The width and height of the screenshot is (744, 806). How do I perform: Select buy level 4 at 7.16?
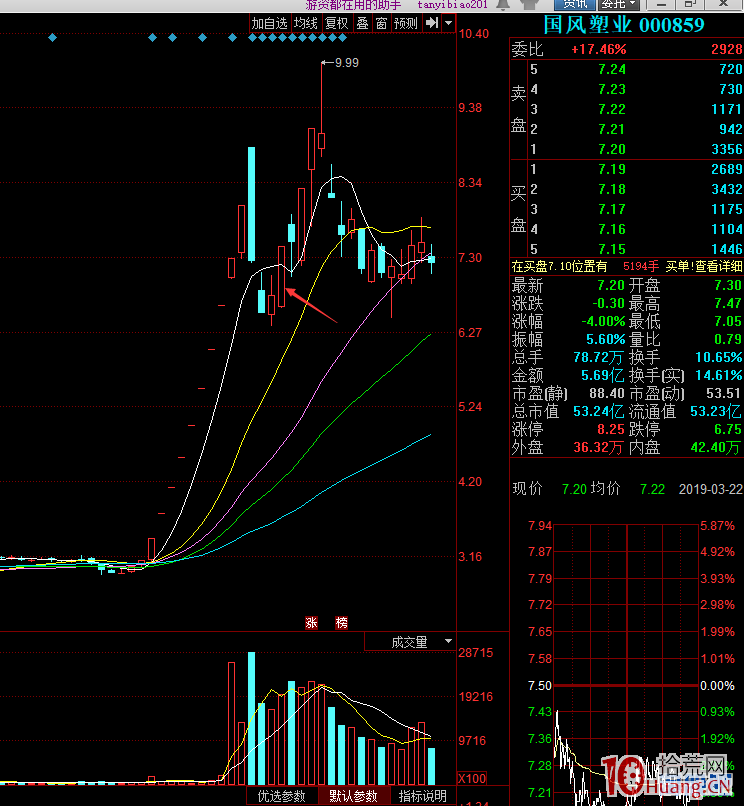[x=627, y=230]
